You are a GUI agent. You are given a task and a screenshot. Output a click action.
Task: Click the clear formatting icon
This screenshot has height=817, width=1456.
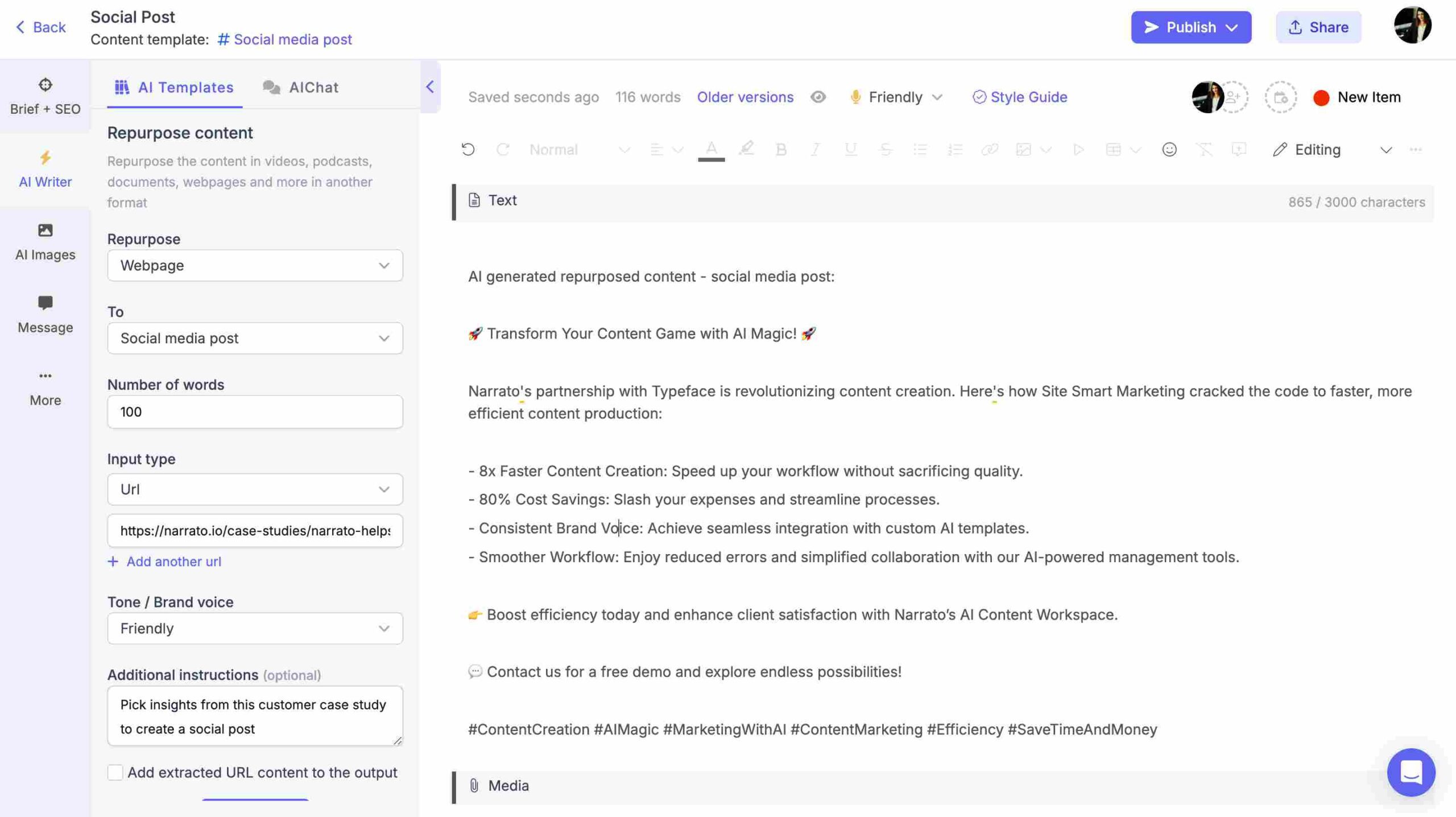tap(1204, 149)
